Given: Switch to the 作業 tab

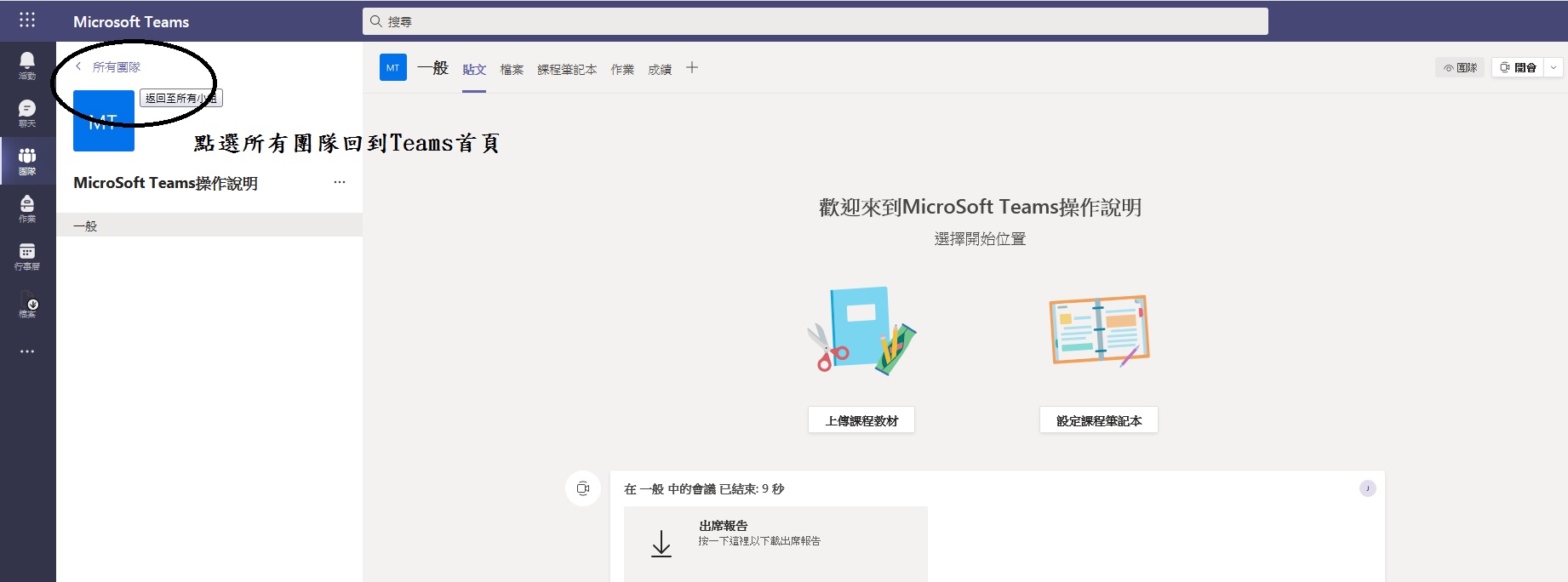Looking at the screenshot, I should [x=622, y=70].
